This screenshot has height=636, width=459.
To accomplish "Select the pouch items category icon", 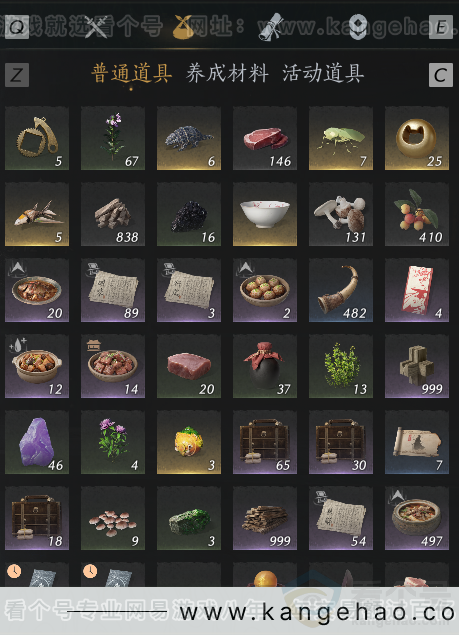I will (182, 27).
